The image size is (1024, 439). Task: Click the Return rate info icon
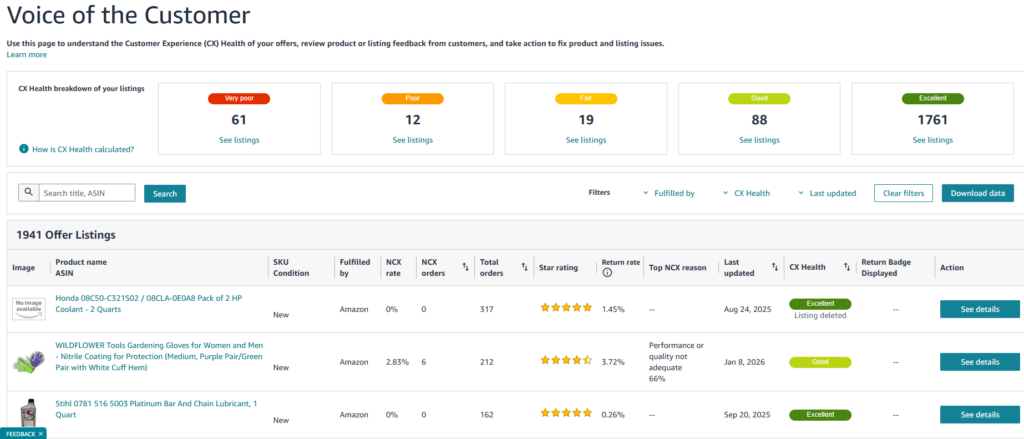[607, 272]
